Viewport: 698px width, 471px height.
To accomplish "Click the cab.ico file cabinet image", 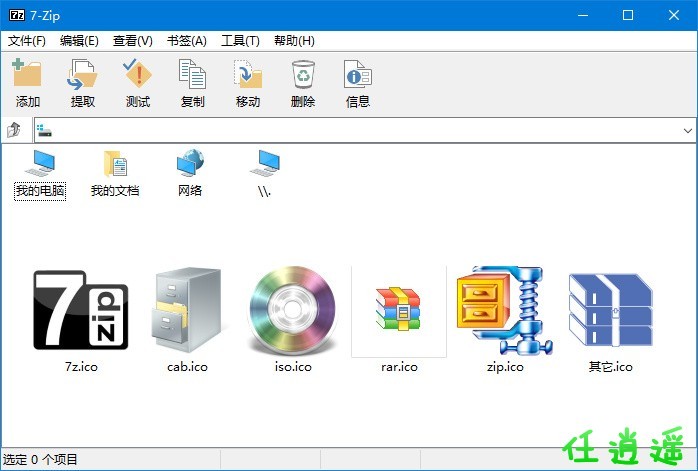I will point(187,310).
